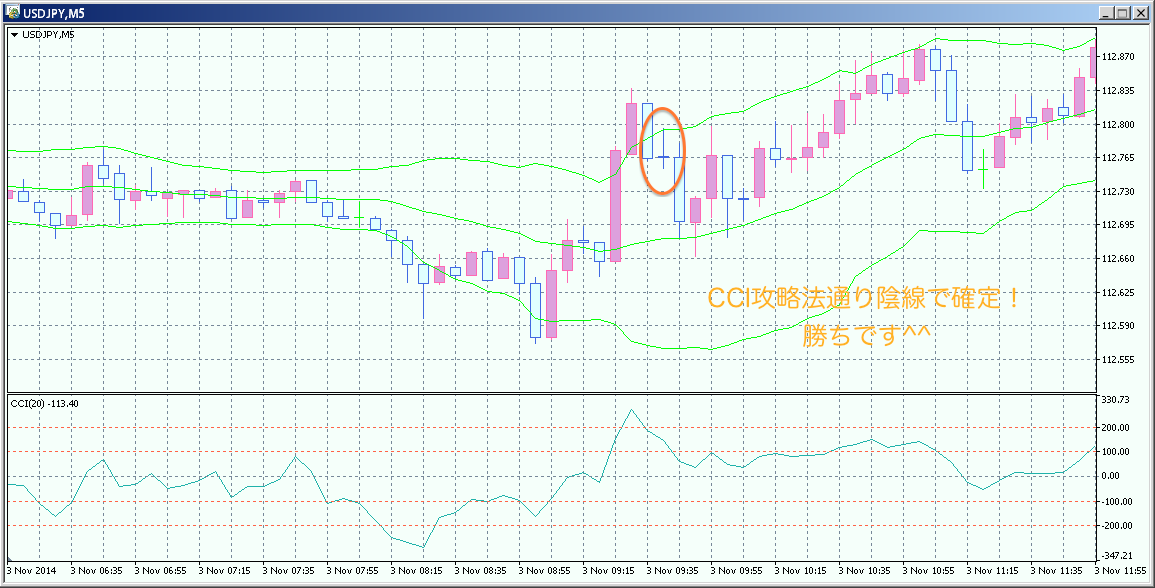Click the CCI(20) -113.40 indicator label
The width and height of the screenshot is (1155, 588).
point(45,403)
